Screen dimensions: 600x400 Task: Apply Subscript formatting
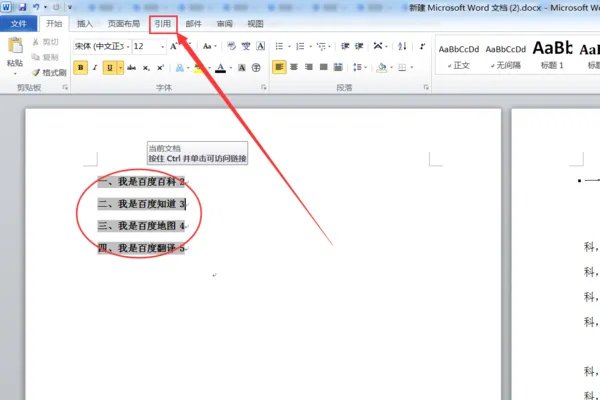pyautogui.click(x=146, y=68)
